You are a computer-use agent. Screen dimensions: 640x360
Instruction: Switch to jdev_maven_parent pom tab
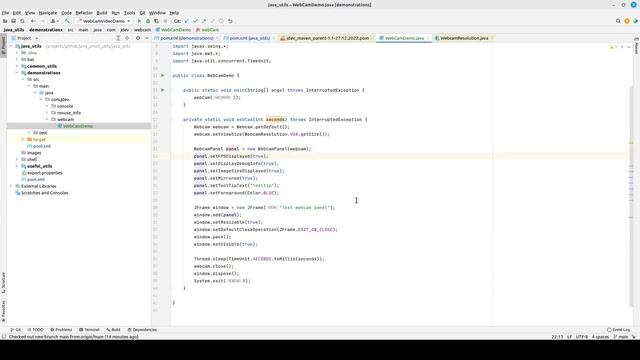point(327,38)
